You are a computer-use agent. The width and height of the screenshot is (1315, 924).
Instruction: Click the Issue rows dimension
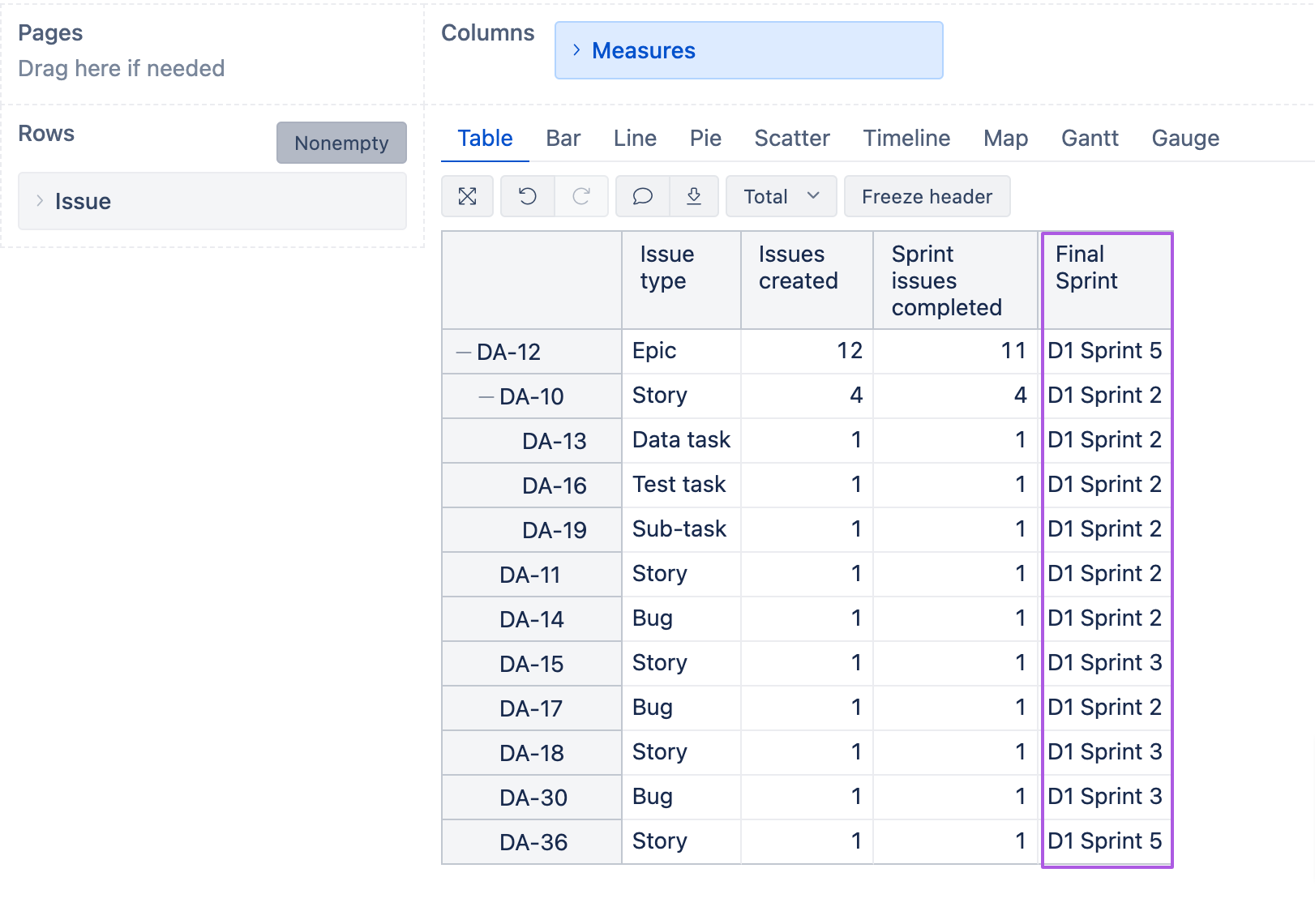tap(212, 201)
